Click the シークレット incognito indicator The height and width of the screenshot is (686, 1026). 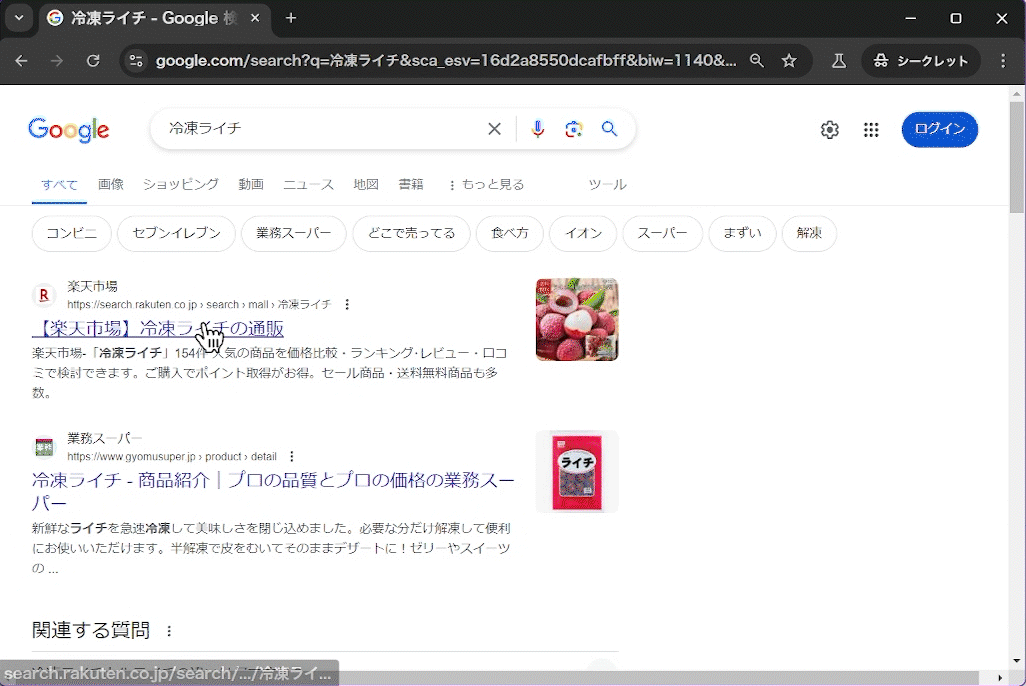point(921,61)
